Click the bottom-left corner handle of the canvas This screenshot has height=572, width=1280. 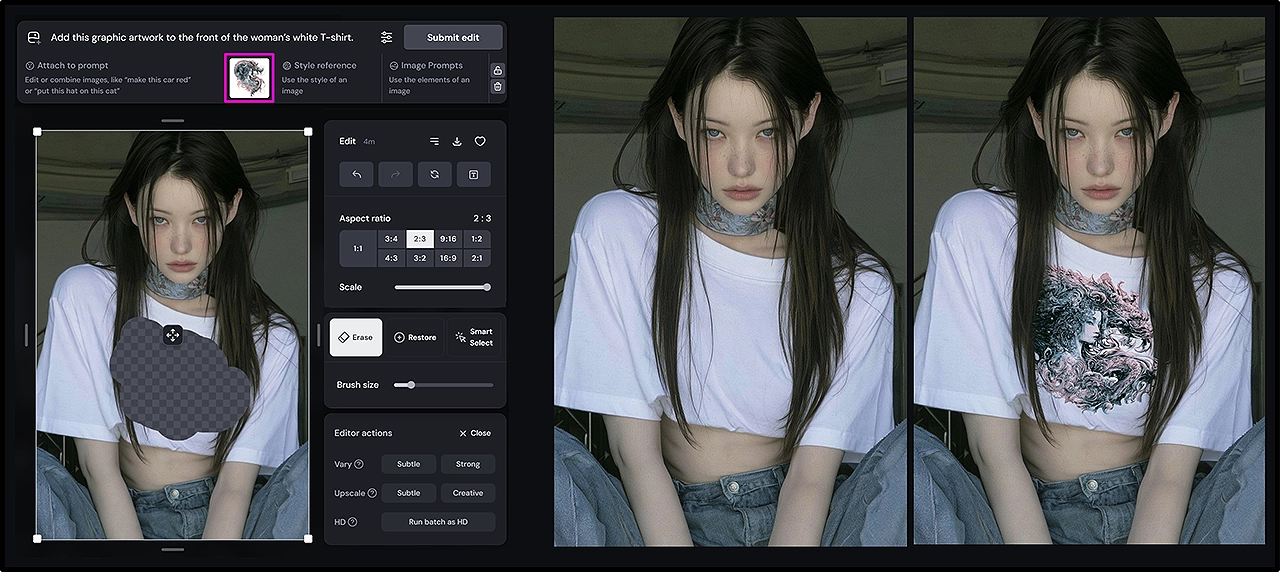37,539
